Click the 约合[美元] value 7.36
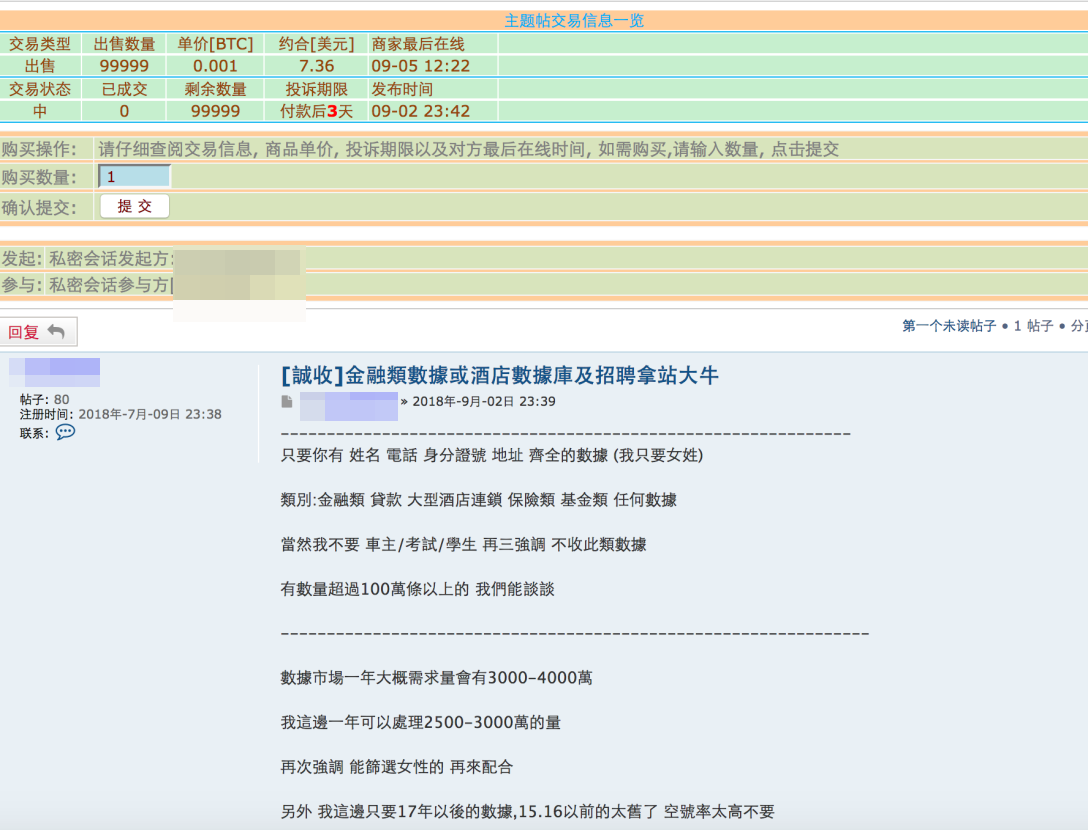The image size is (1088, 830). tap(316, 66)
